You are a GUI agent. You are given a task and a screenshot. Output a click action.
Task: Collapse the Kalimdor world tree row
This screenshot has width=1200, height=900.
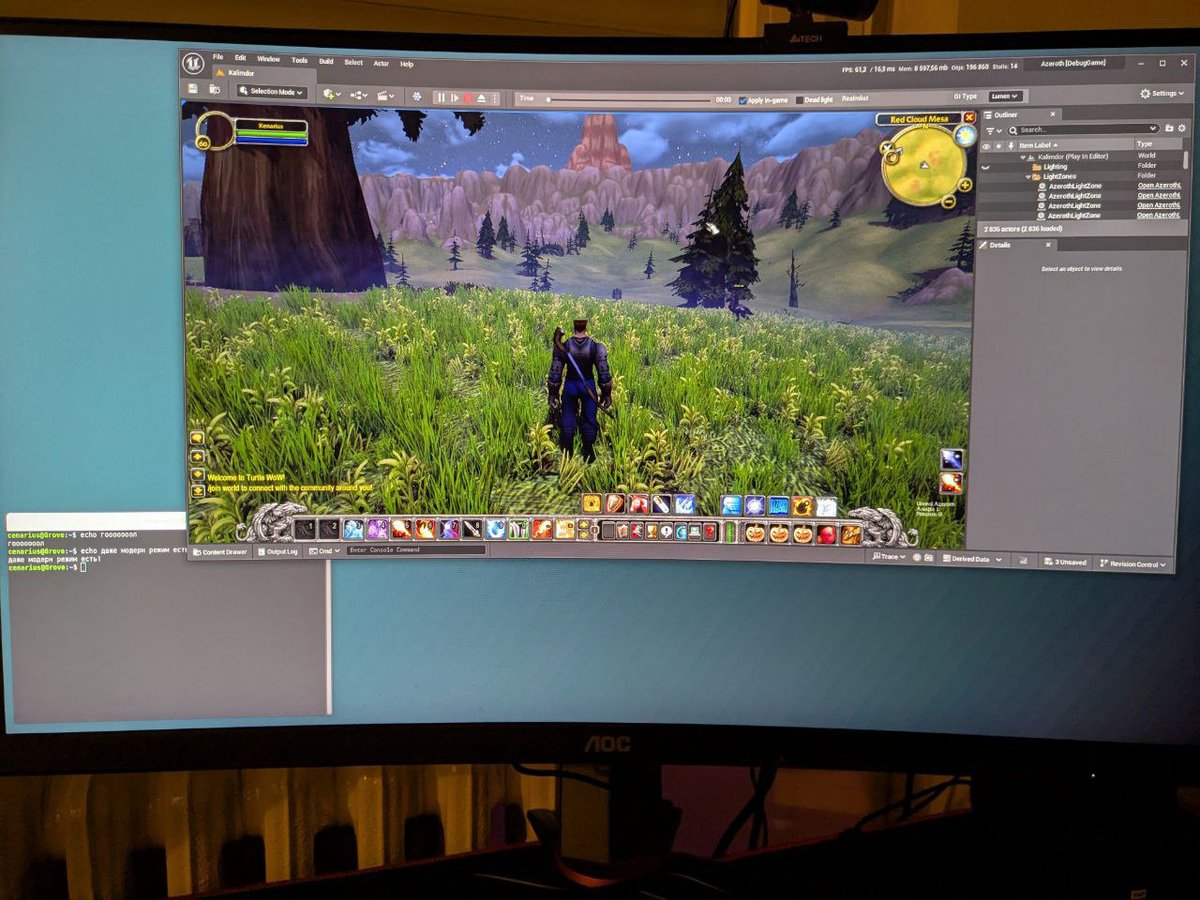[1023, 157]
